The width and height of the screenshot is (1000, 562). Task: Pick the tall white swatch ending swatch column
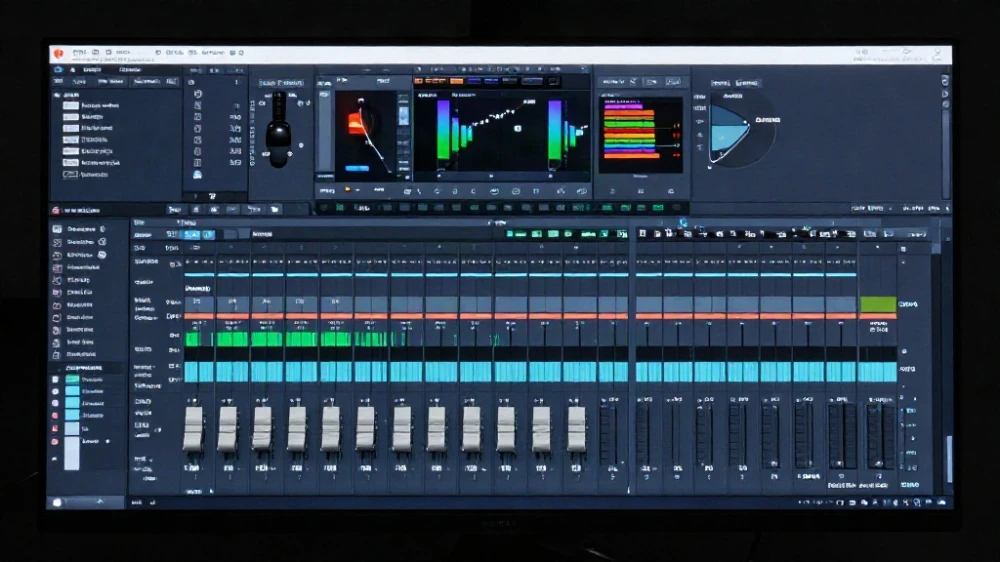(x=72, y=455)
